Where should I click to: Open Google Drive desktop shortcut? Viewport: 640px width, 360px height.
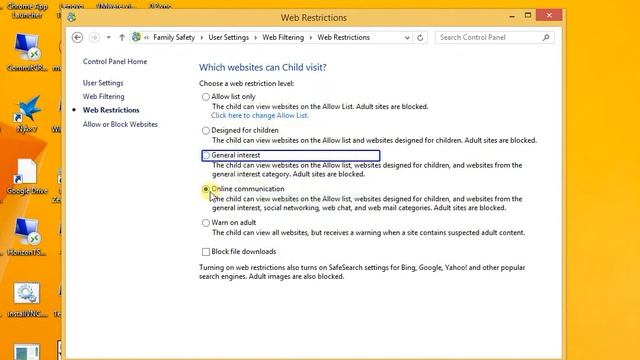tap(27, 176)
